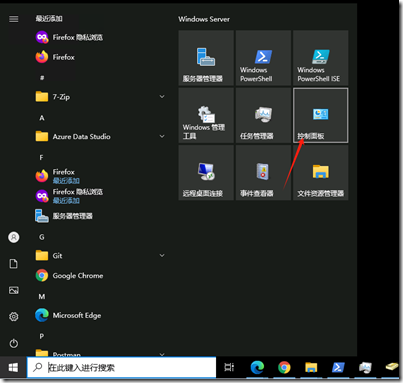Launch Firefox under the F section
The image size is (403, 383).
(x=101, y=176)
